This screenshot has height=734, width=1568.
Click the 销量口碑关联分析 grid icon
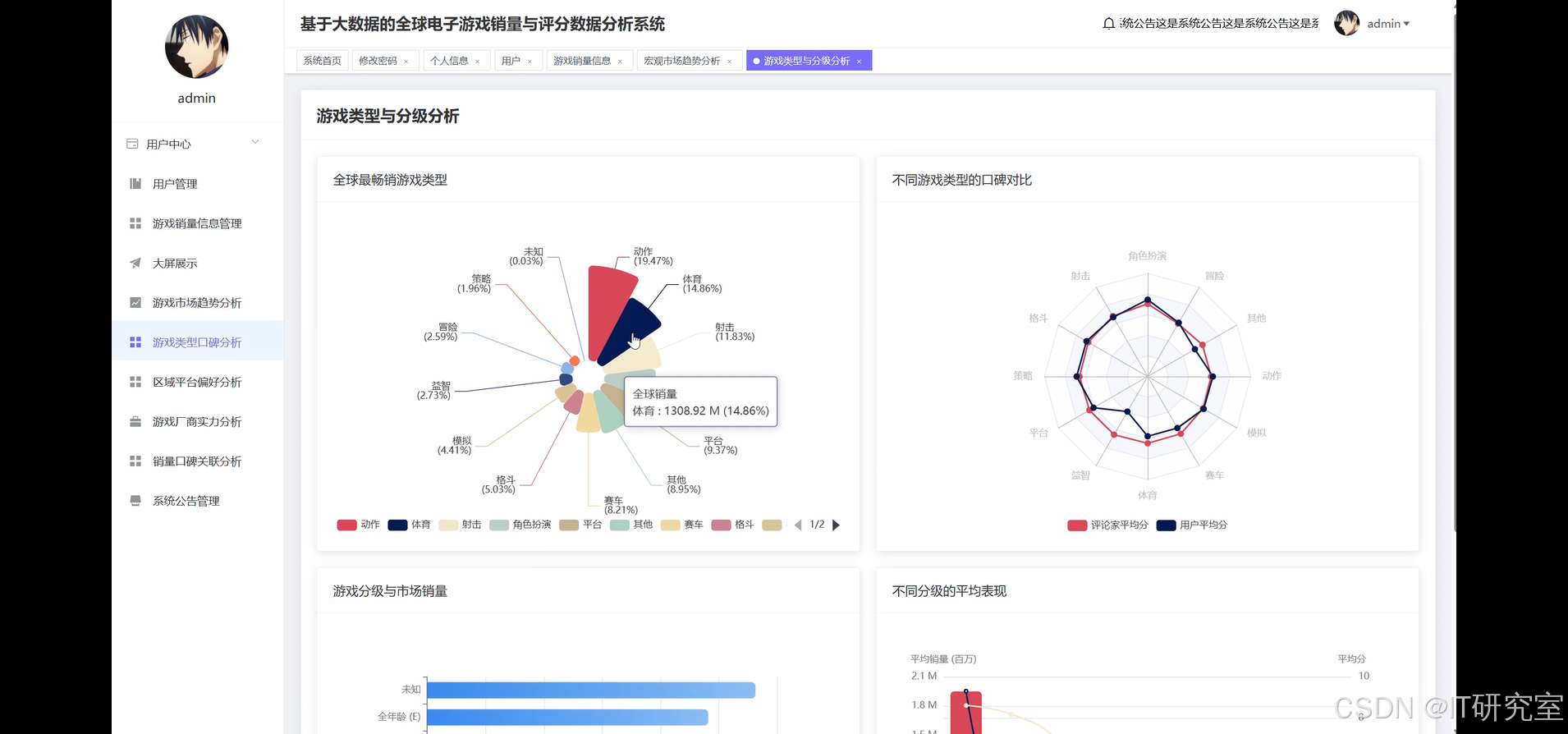pos(135,461)
